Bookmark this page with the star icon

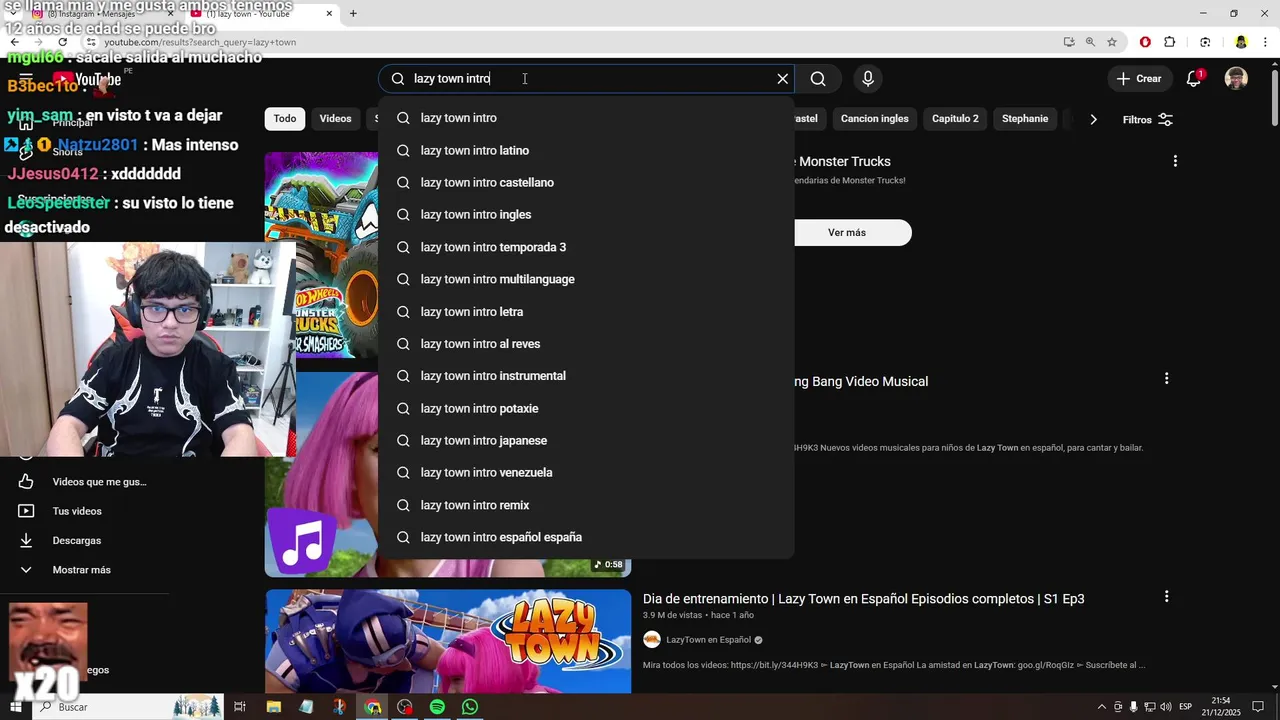1112,42
